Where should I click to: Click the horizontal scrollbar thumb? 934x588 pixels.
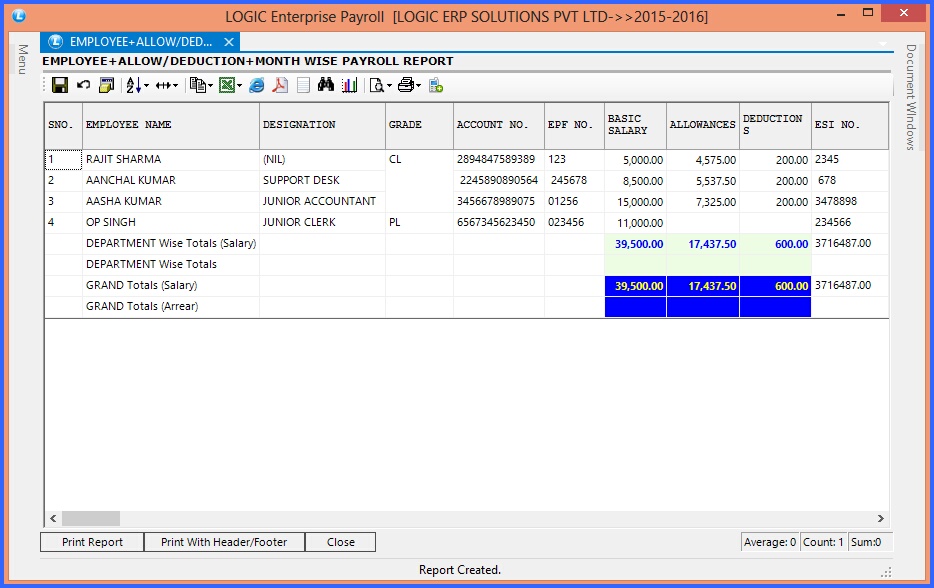[91, 518]
